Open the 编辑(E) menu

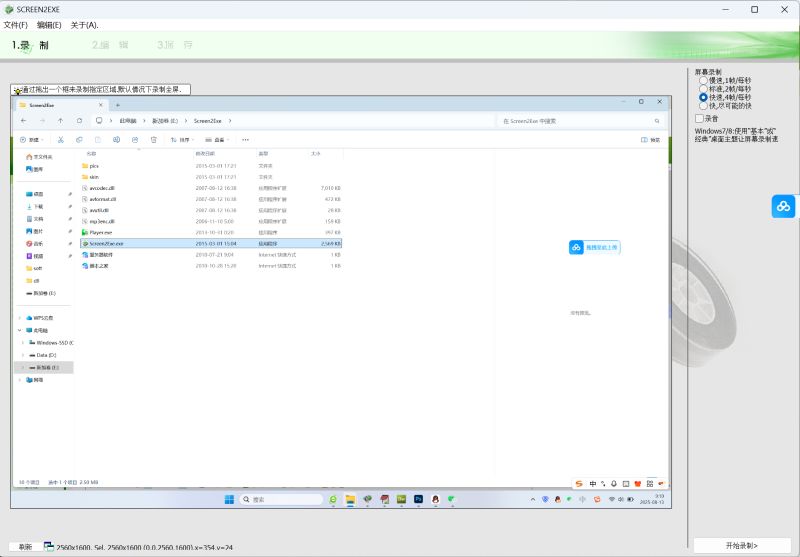49,25
